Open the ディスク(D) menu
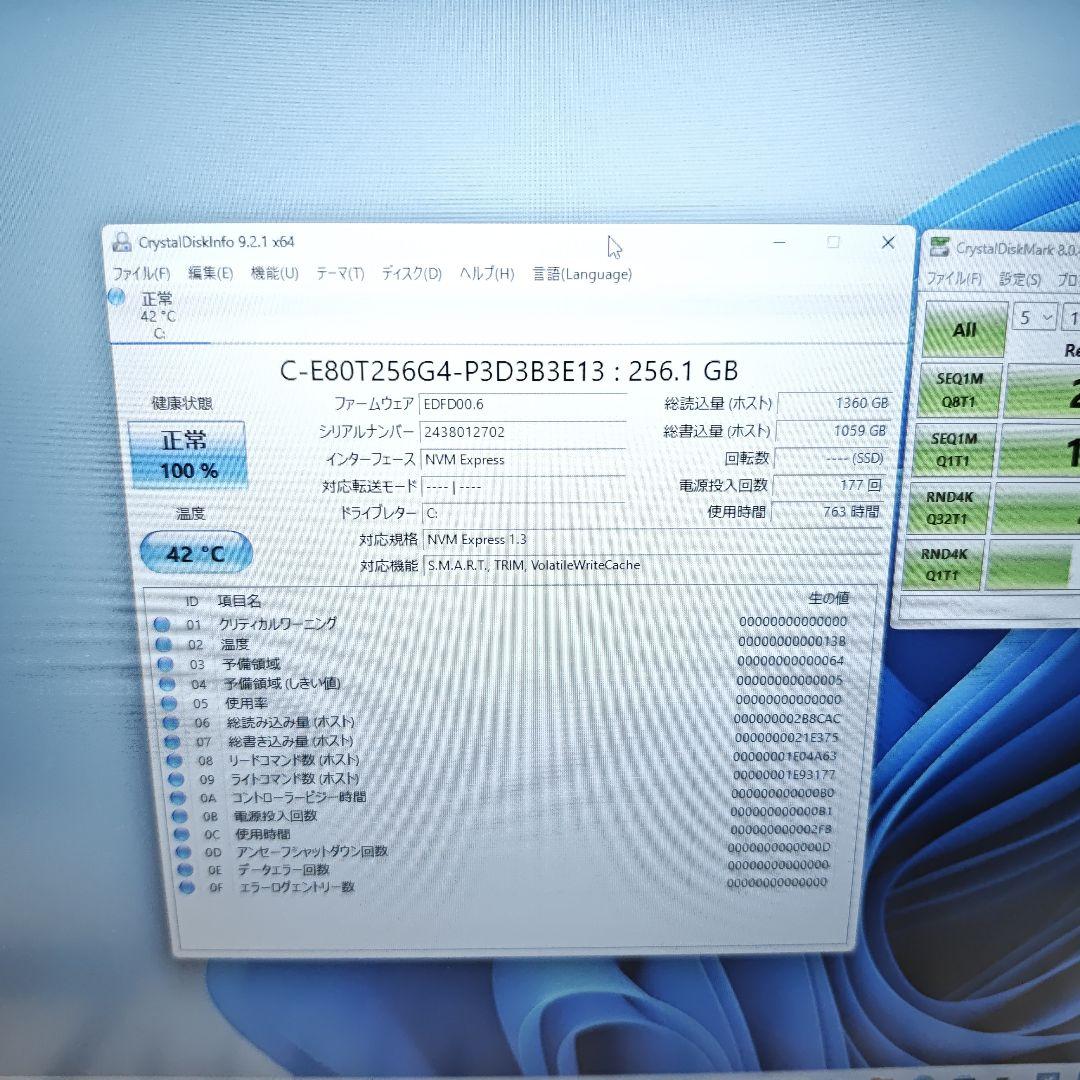The width and height of the screenshot is (1080, 1080). point(411,274)
